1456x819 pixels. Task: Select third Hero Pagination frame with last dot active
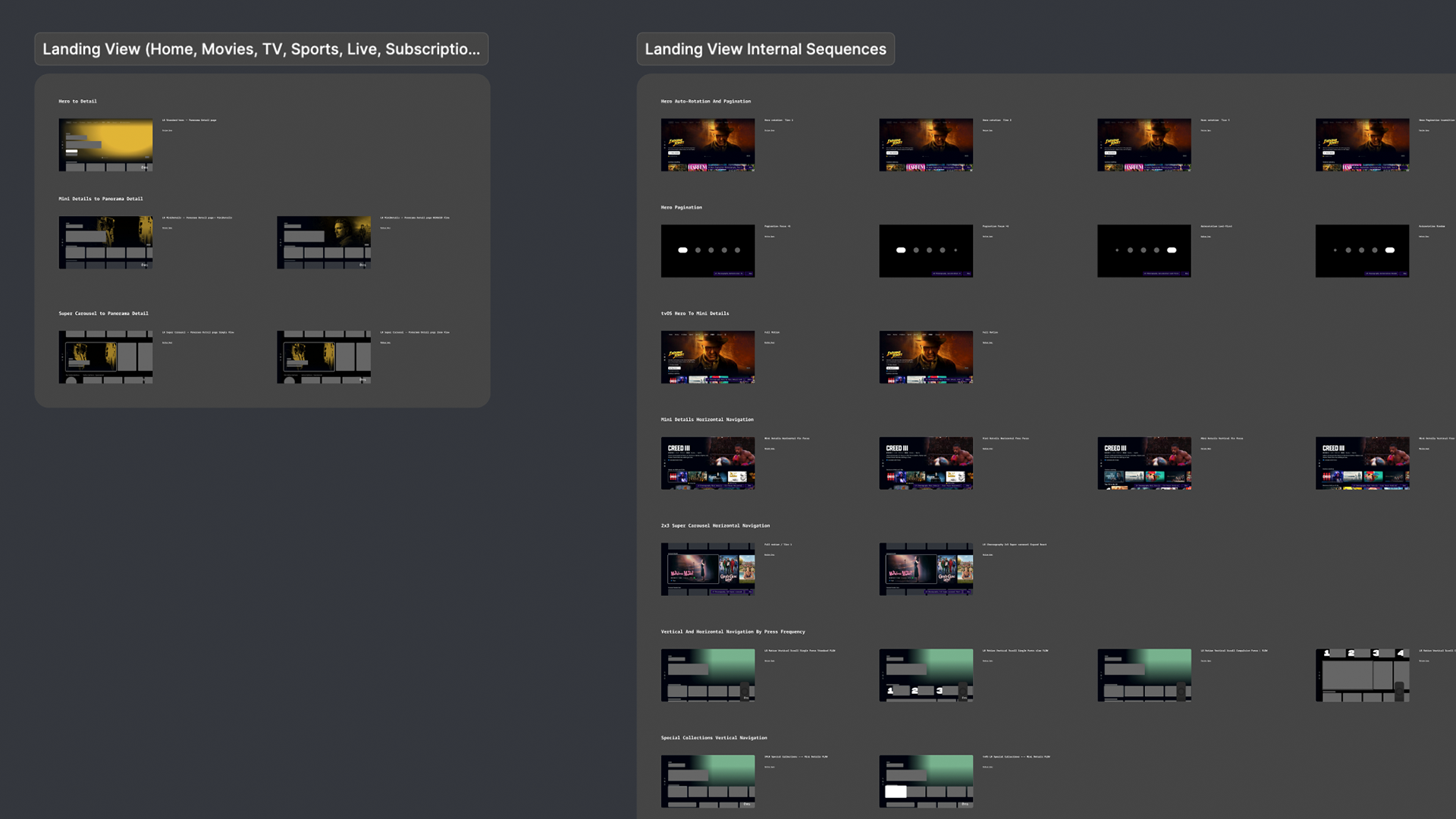(1144, 251)
